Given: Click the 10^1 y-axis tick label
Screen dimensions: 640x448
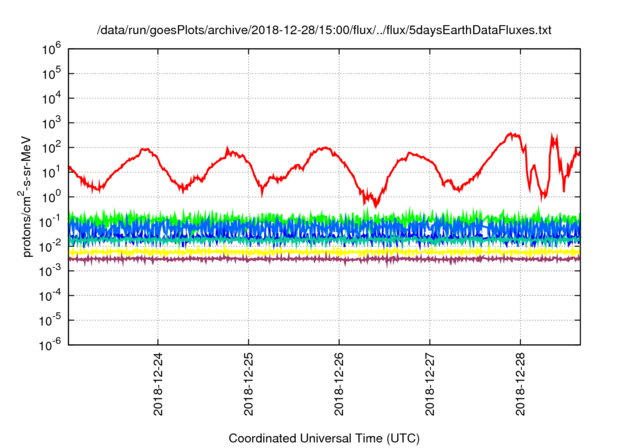Looking at the screenshot, I should coord(51,173).
